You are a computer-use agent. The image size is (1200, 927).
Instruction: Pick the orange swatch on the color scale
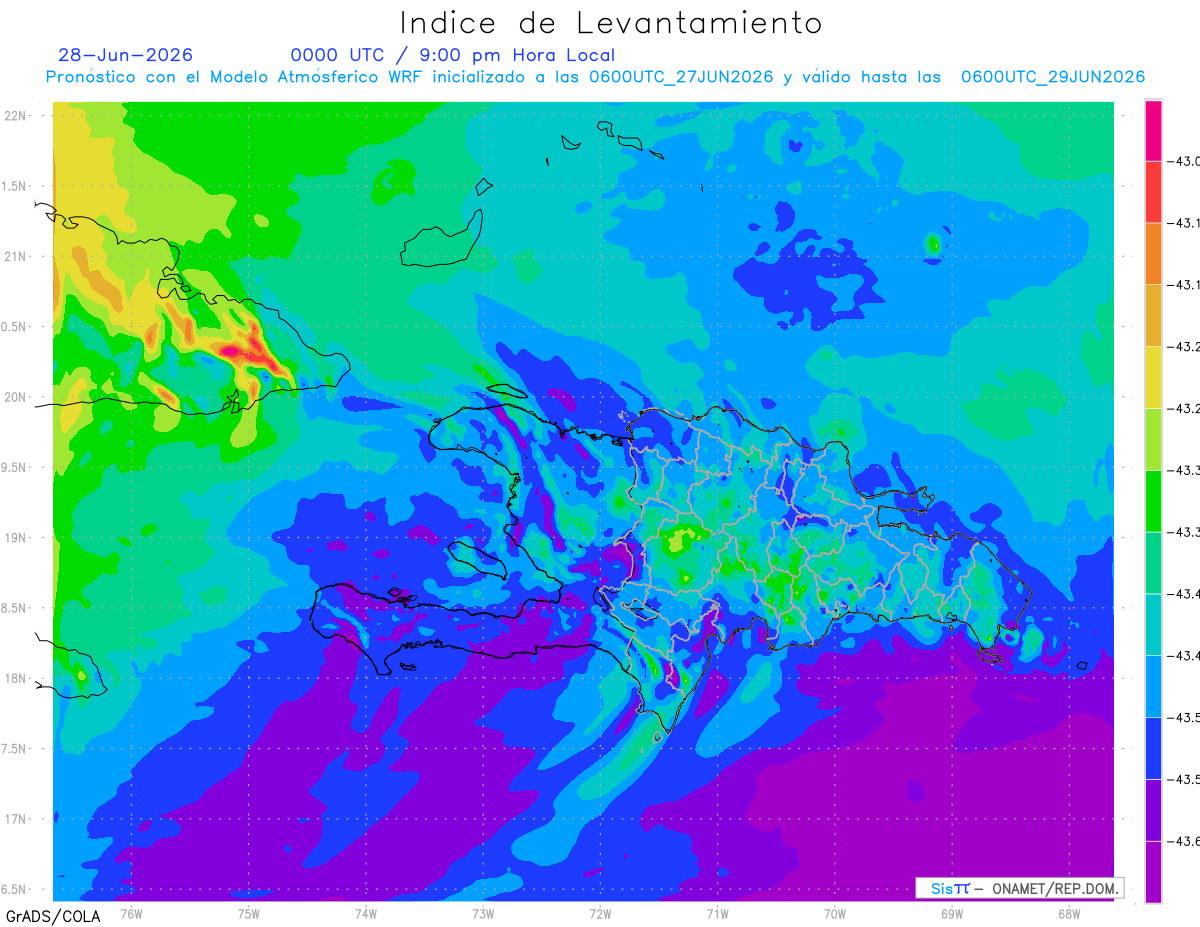pos(1153,254)
